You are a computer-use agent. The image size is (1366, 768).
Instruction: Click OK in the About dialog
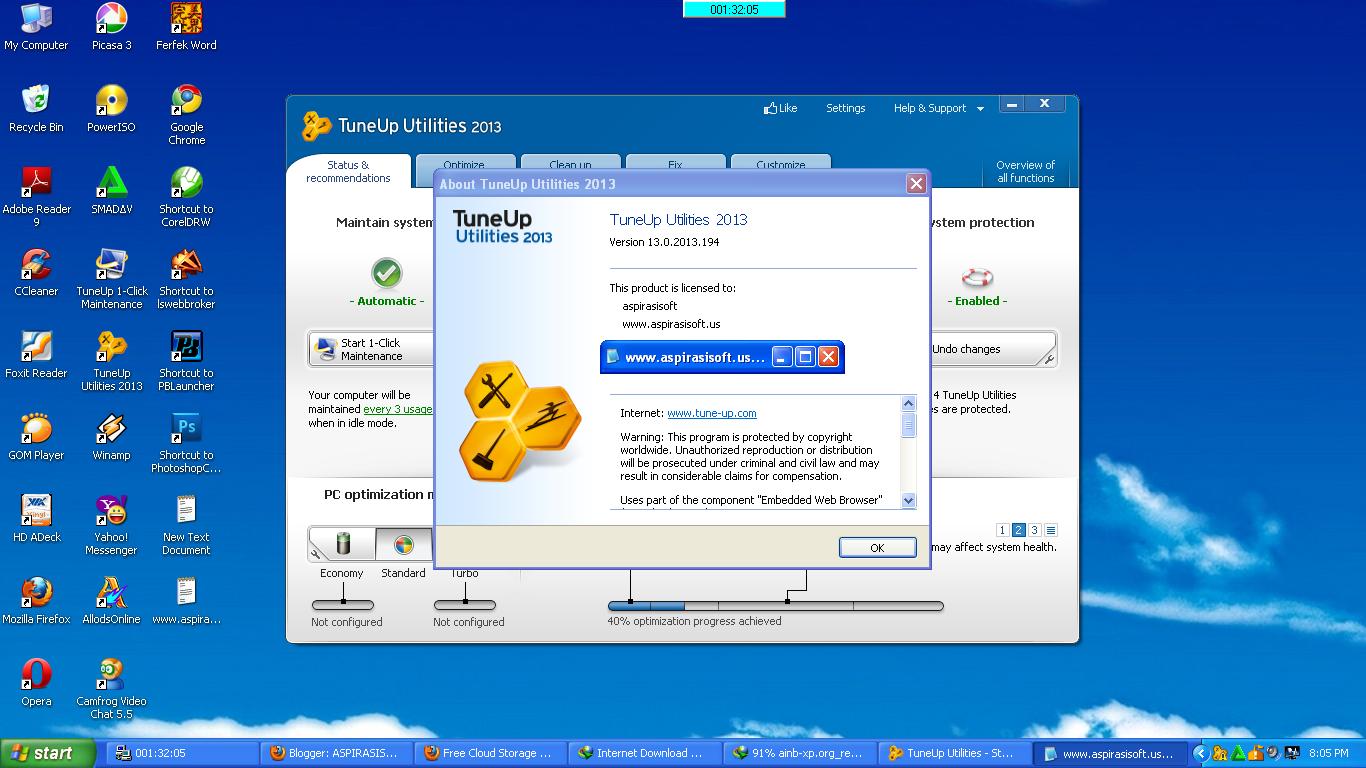pyautogui.click(x=877, y=547)
